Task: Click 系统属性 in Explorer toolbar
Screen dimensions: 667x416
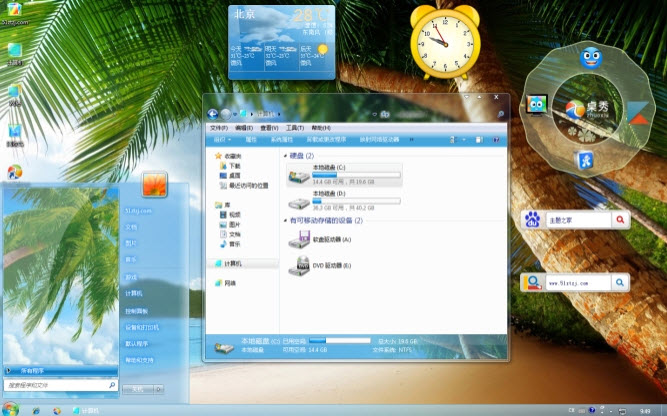Action: pyautogui.click(x=282, y=140)
